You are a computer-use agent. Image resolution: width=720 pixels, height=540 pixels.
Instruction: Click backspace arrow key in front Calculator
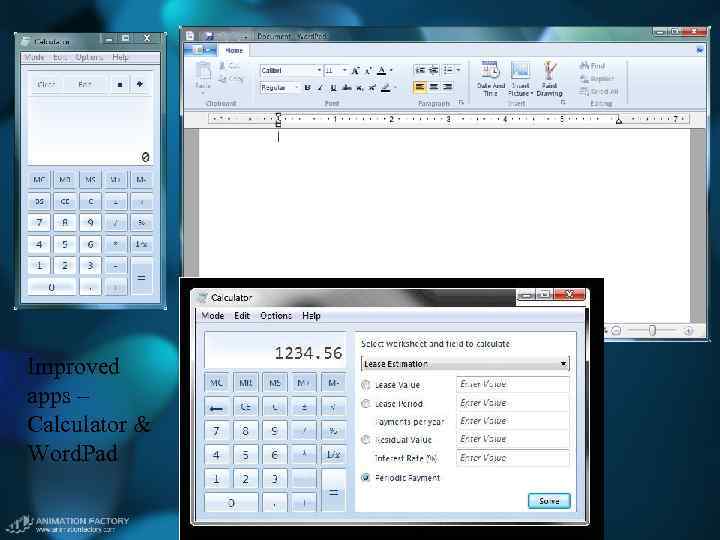[216, 408]
